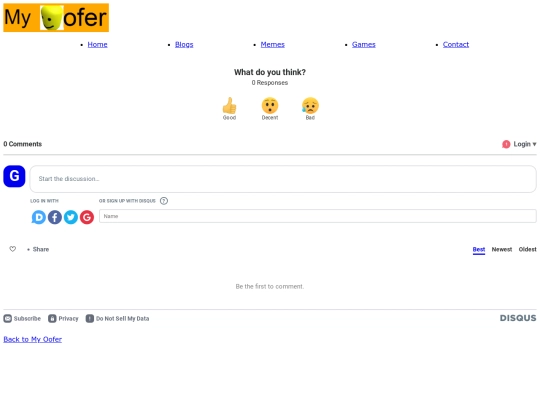
Task: Click the Subscribe button in footer
Action: coord(22,319)
